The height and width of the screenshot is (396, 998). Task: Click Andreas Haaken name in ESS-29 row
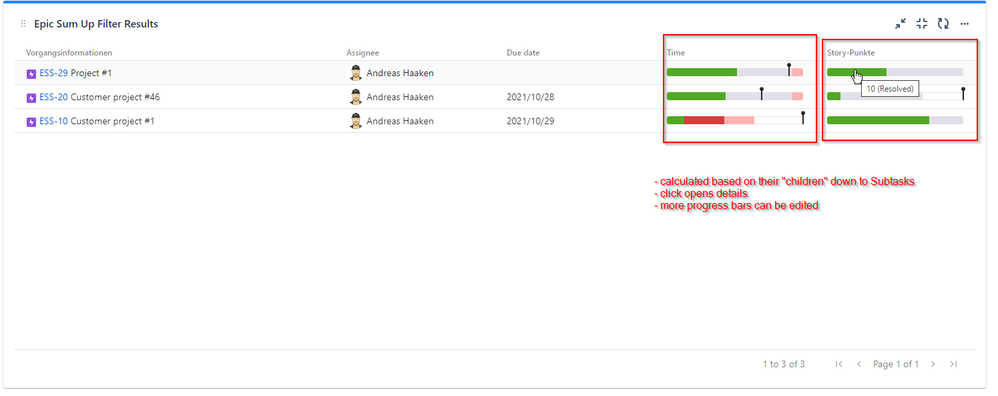[400, 73]
